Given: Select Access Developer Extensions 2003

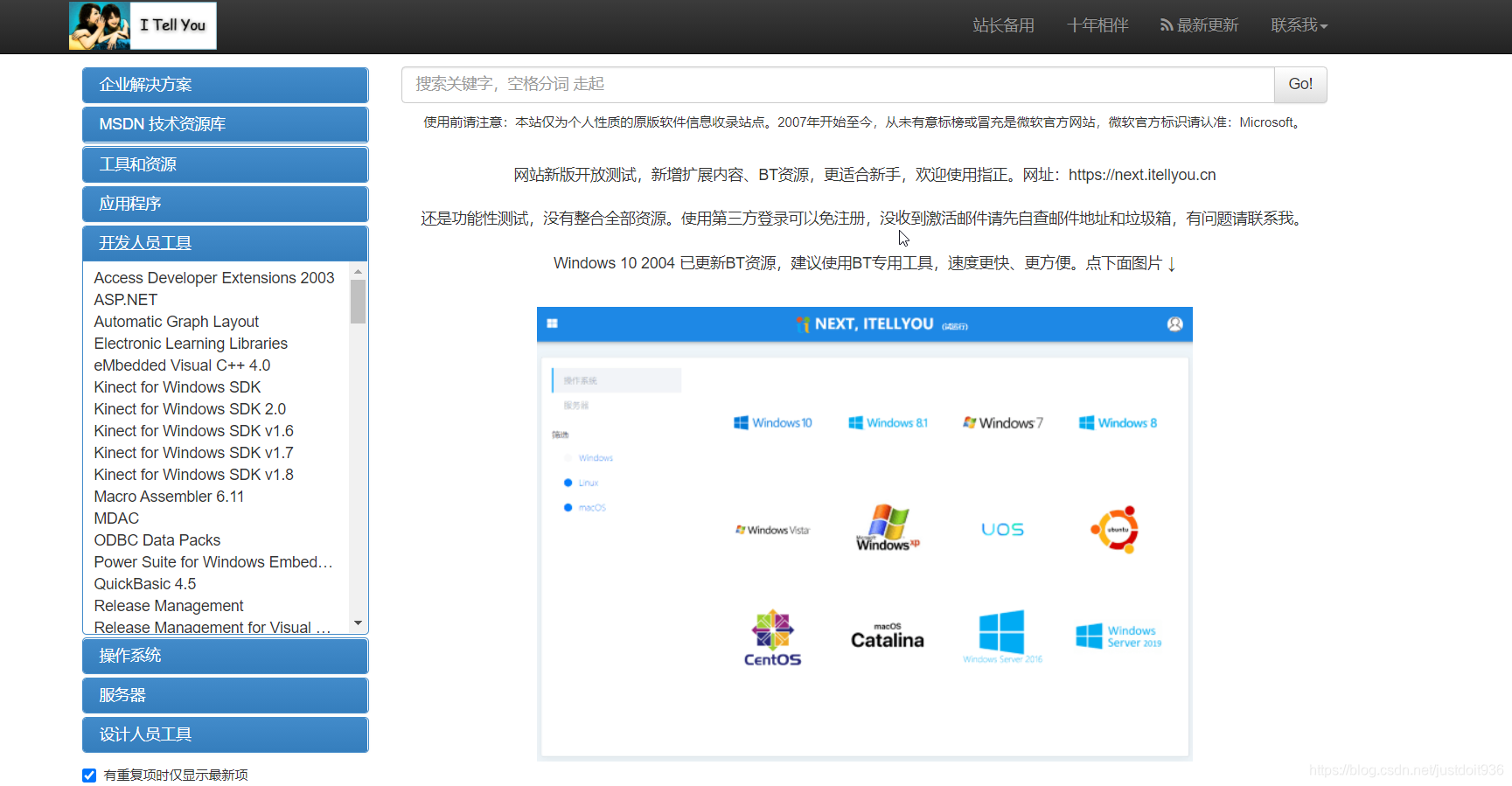Looking at the screenshot, I should [214, 278].
